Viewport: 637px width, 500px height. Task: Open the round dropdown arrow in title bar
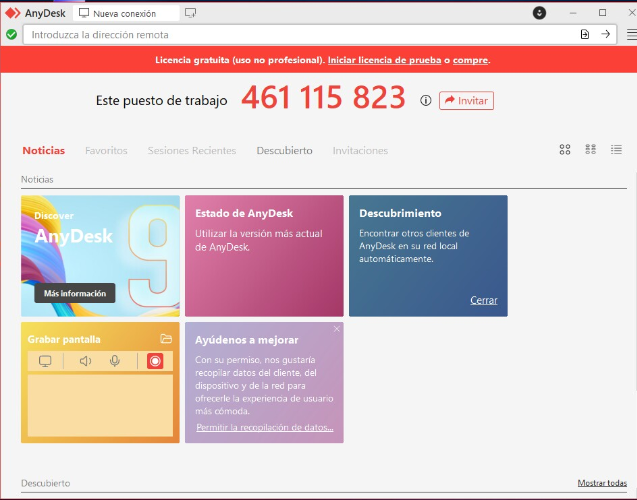click(540, 13)
